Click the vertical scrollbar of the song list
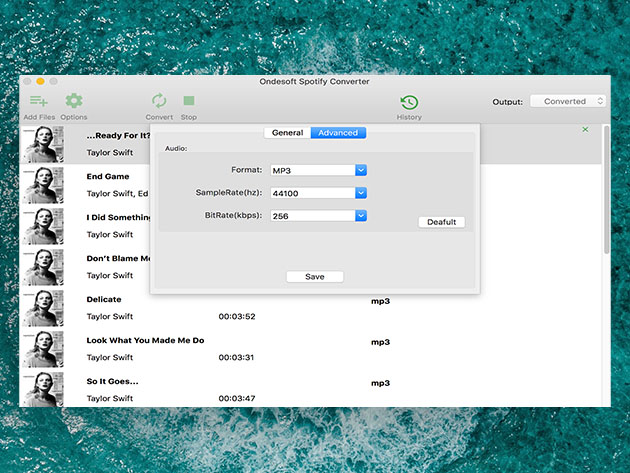The height and width of the screenshot is (473, 630). point(606,190)
